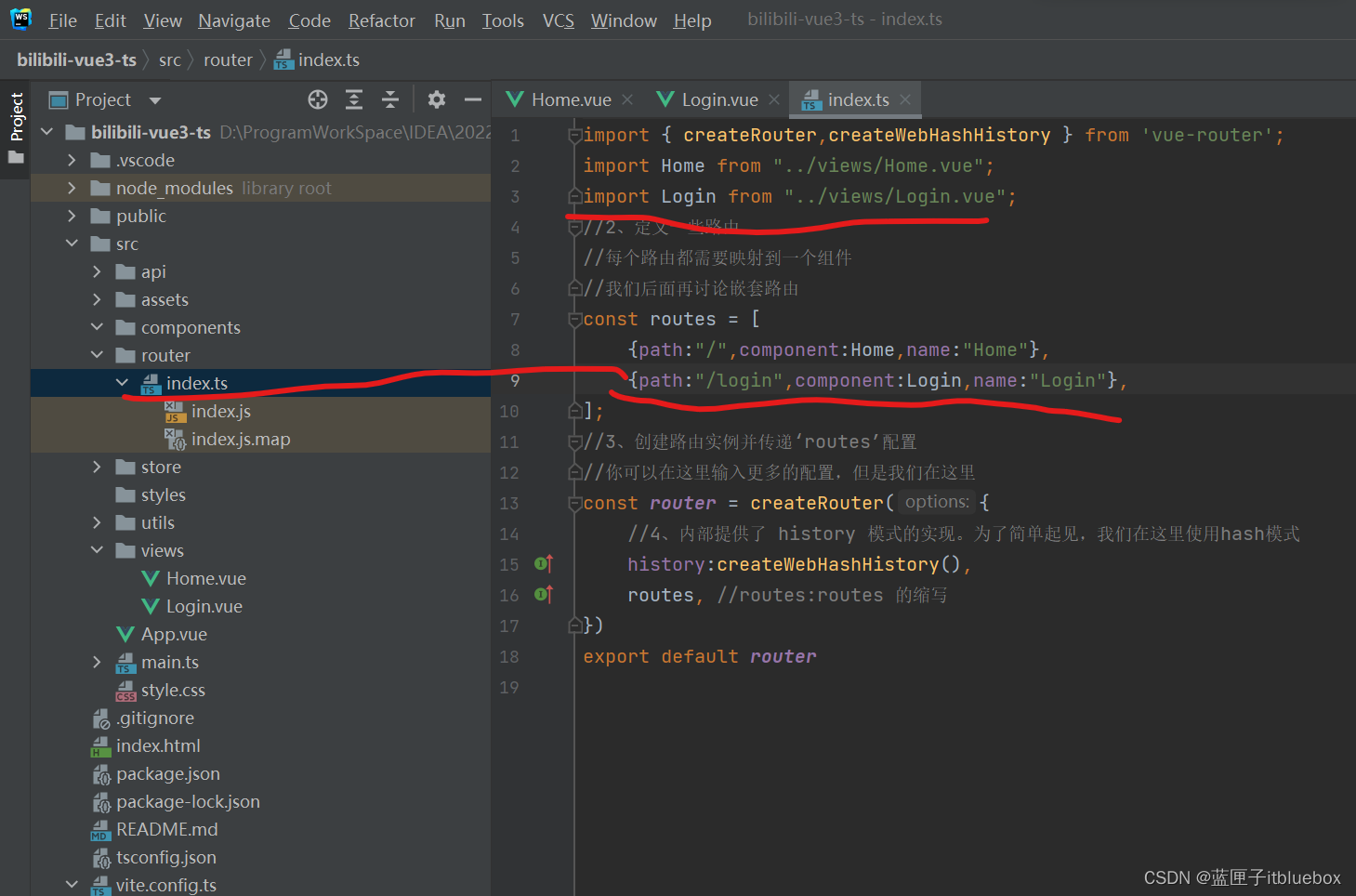Fold the createRouter block at line 13

[x=574, y=504]
